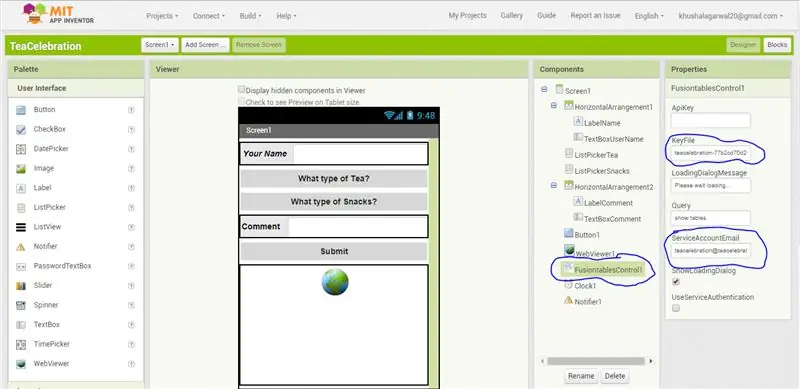Select the Label palette icon
This screenshot has width=800, height=389.
[21, 188]
